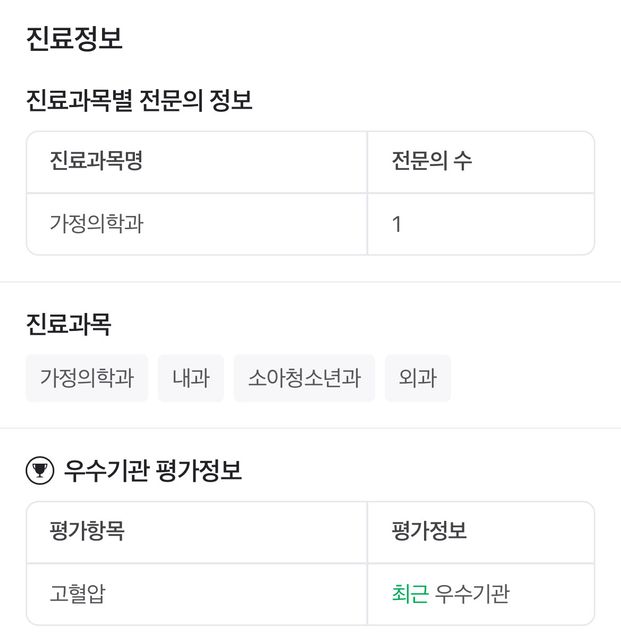Select the 전문의 수 column header
This screenshot has width=621, height=644.
[432, 162]
